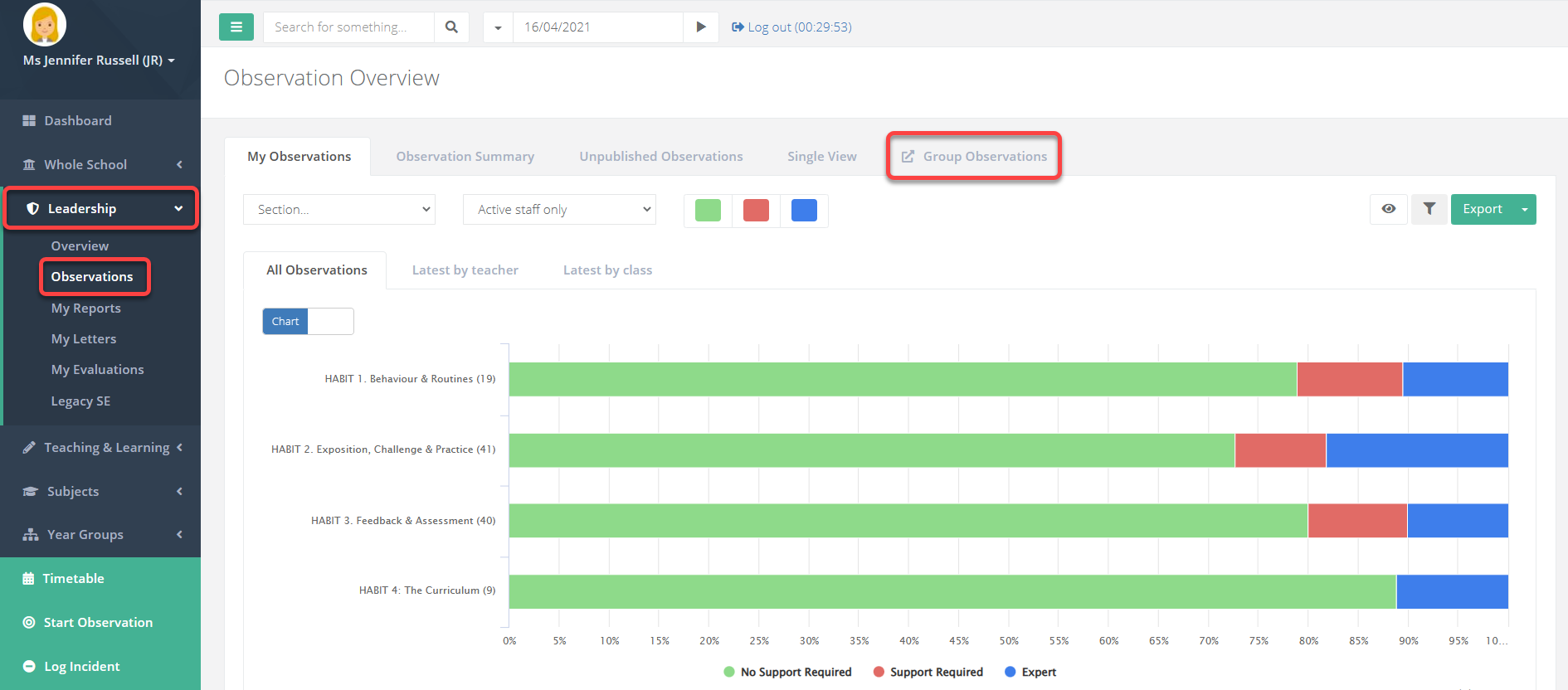Screen dimensions: 1568x690
Task: Click the Year Groups hierarchy icon
Action: pos(31,535)
